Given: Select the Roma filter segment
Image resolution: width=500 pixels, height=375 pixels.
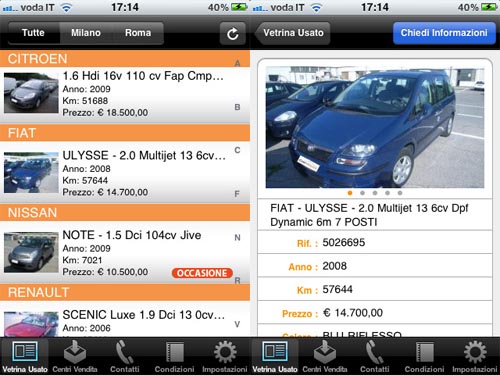Looking at the screenshot, I should [138, 33].
